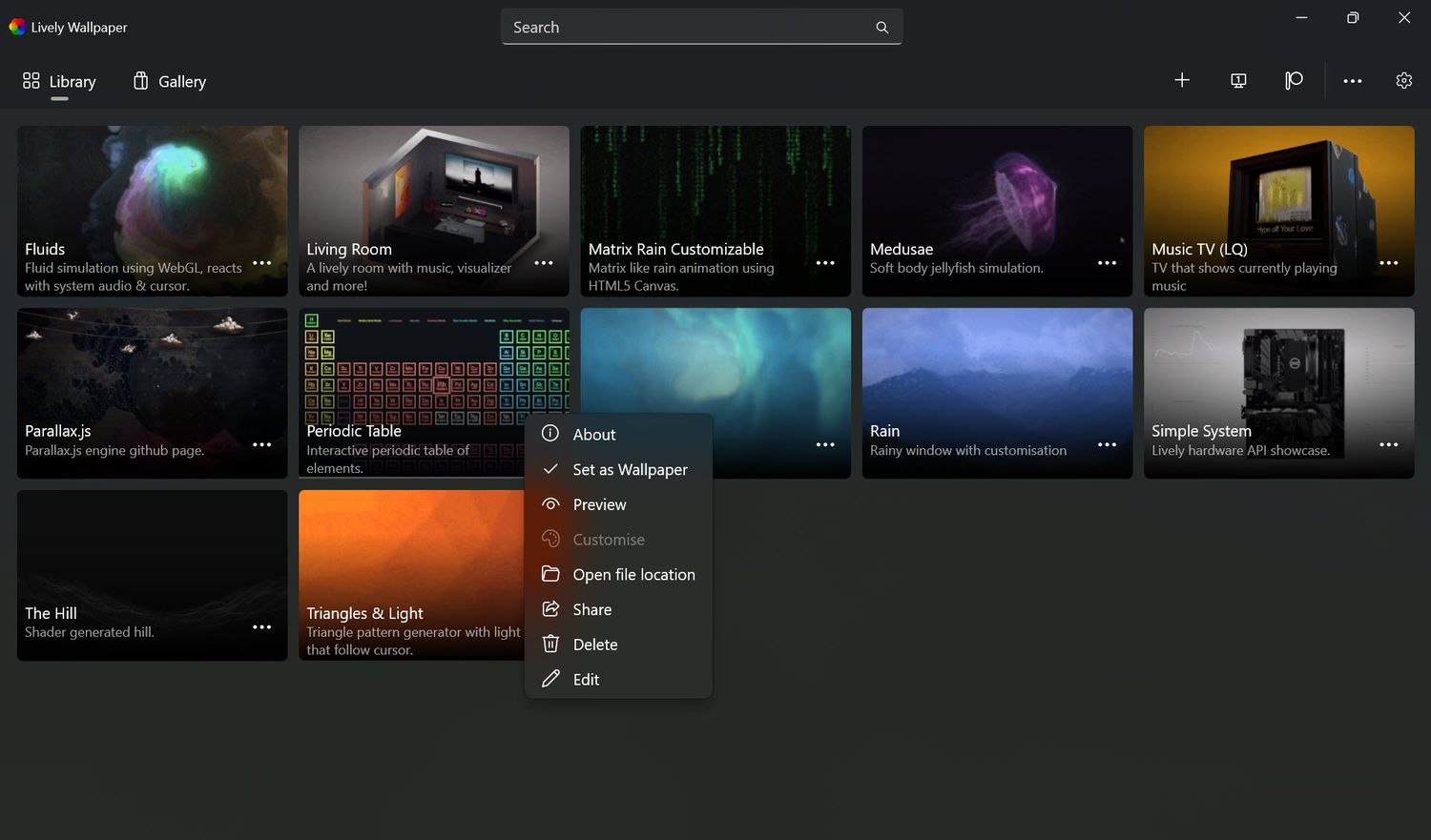
Task: Click the 'Soft body jellyfish simulation.' text
Action: [957, 268]
